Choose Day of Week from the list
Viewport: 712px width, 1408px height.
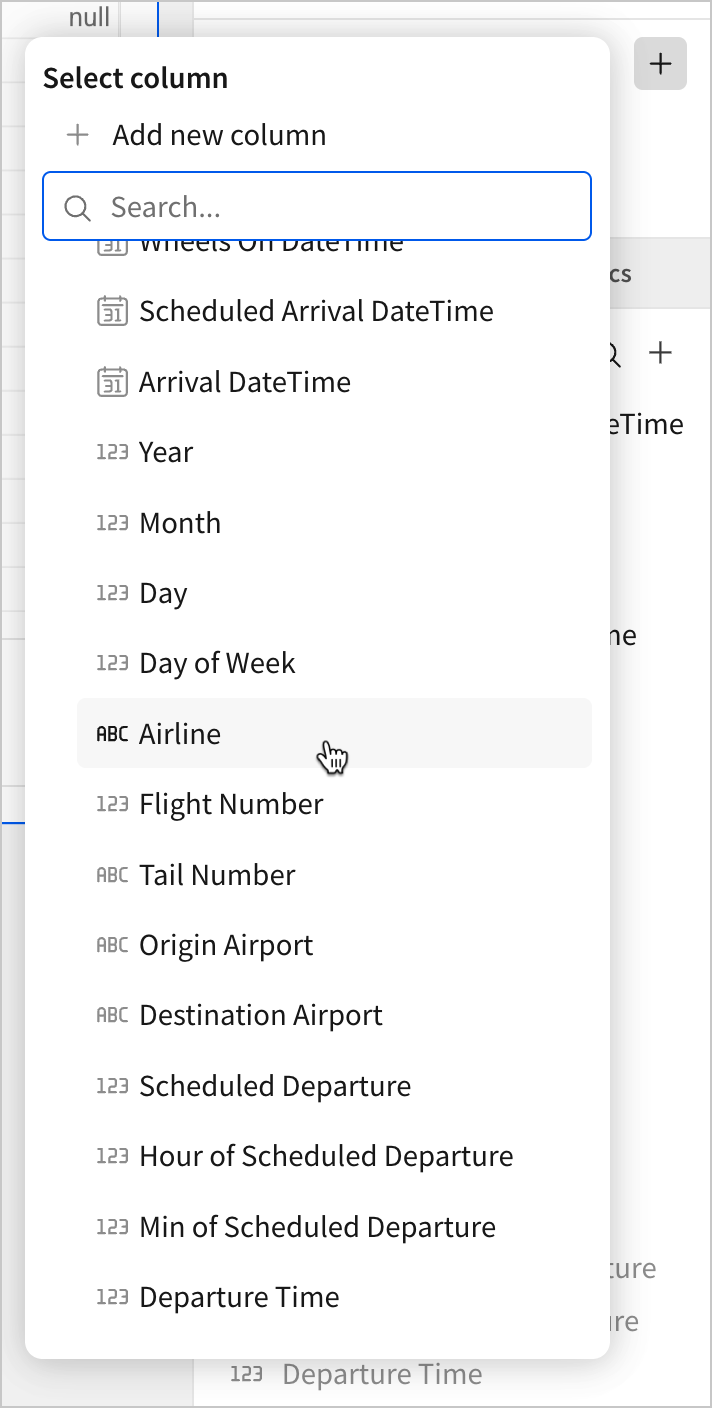(217, 663)
